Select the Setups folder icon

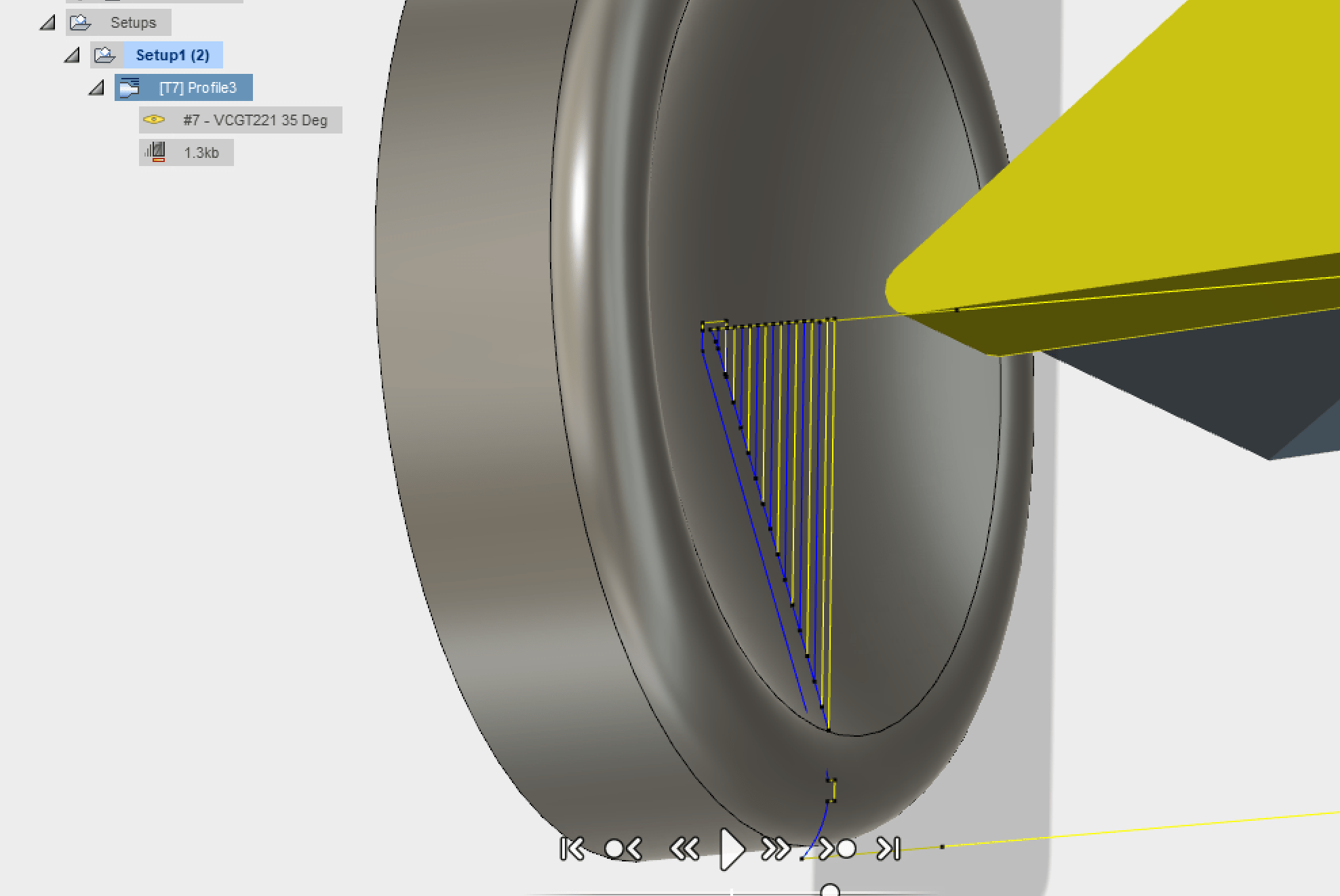(x=79, y=22)
